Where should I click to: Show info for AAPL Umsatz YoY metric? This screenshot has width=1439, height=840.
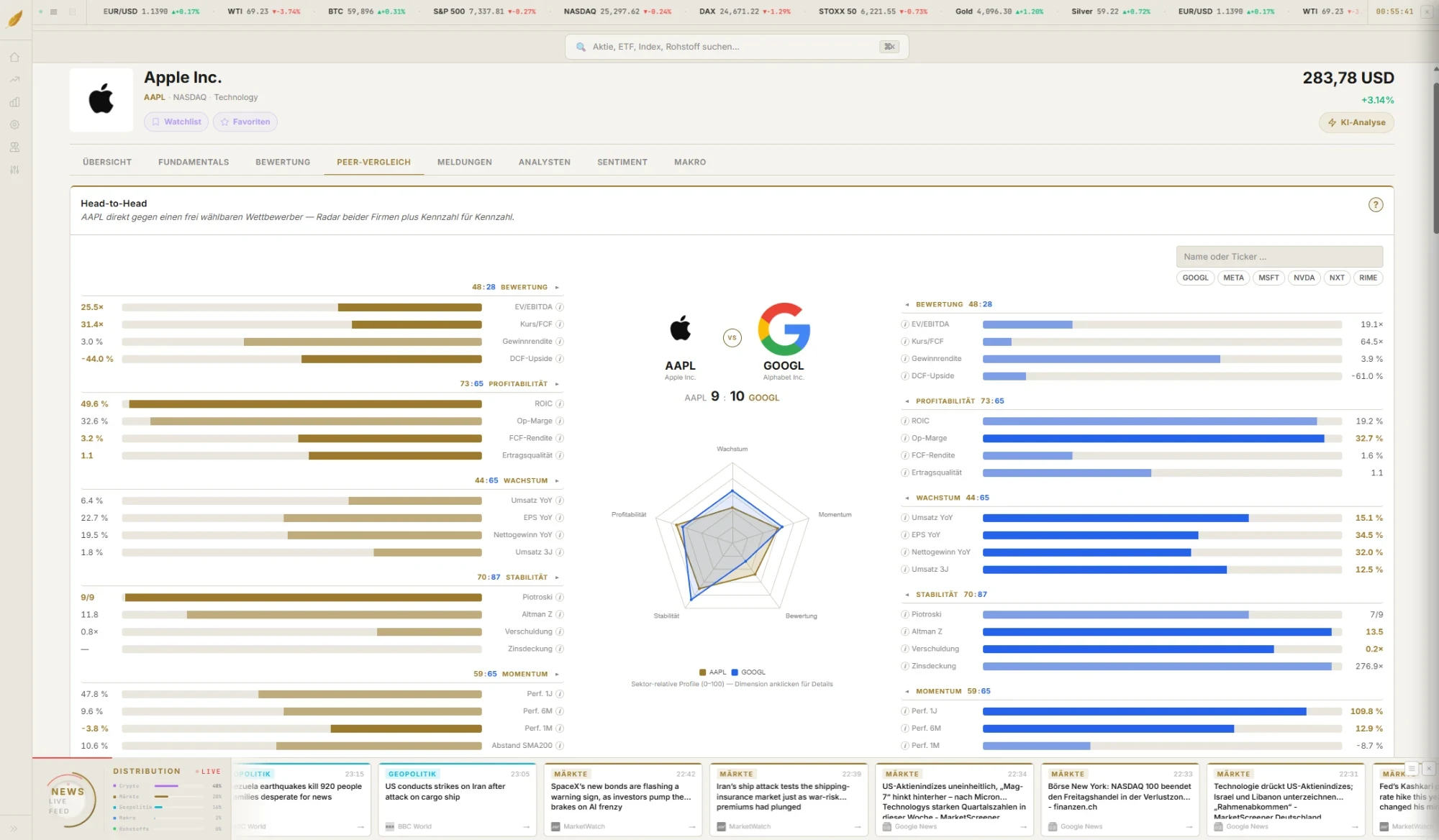pos(560,501)
